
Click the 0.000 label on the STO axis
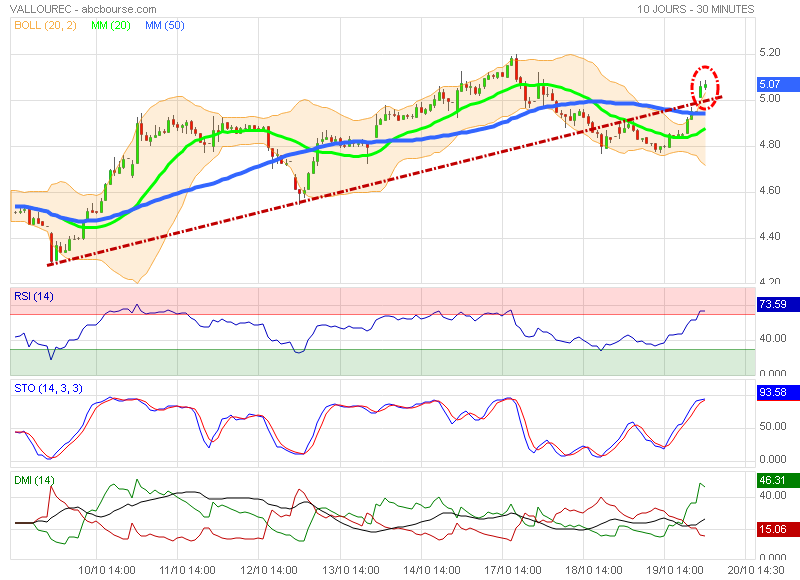773,459
